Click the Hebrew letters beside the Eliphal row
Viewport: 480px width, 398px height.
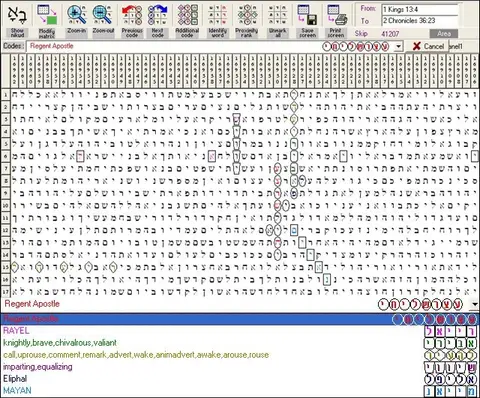451,379
